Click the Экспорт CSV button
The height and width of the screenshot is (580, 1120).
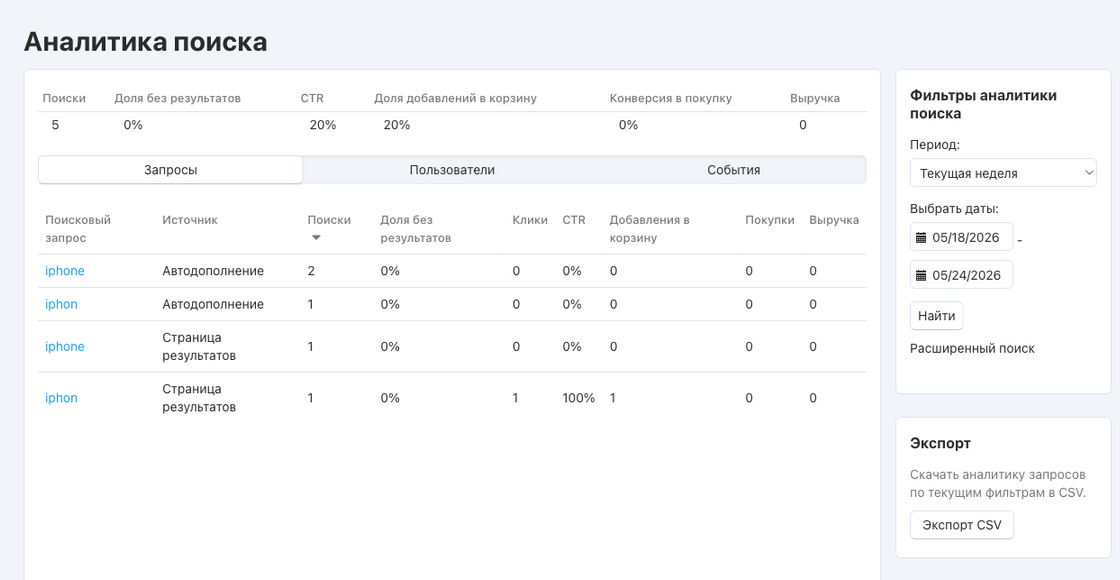pos(961,525)
